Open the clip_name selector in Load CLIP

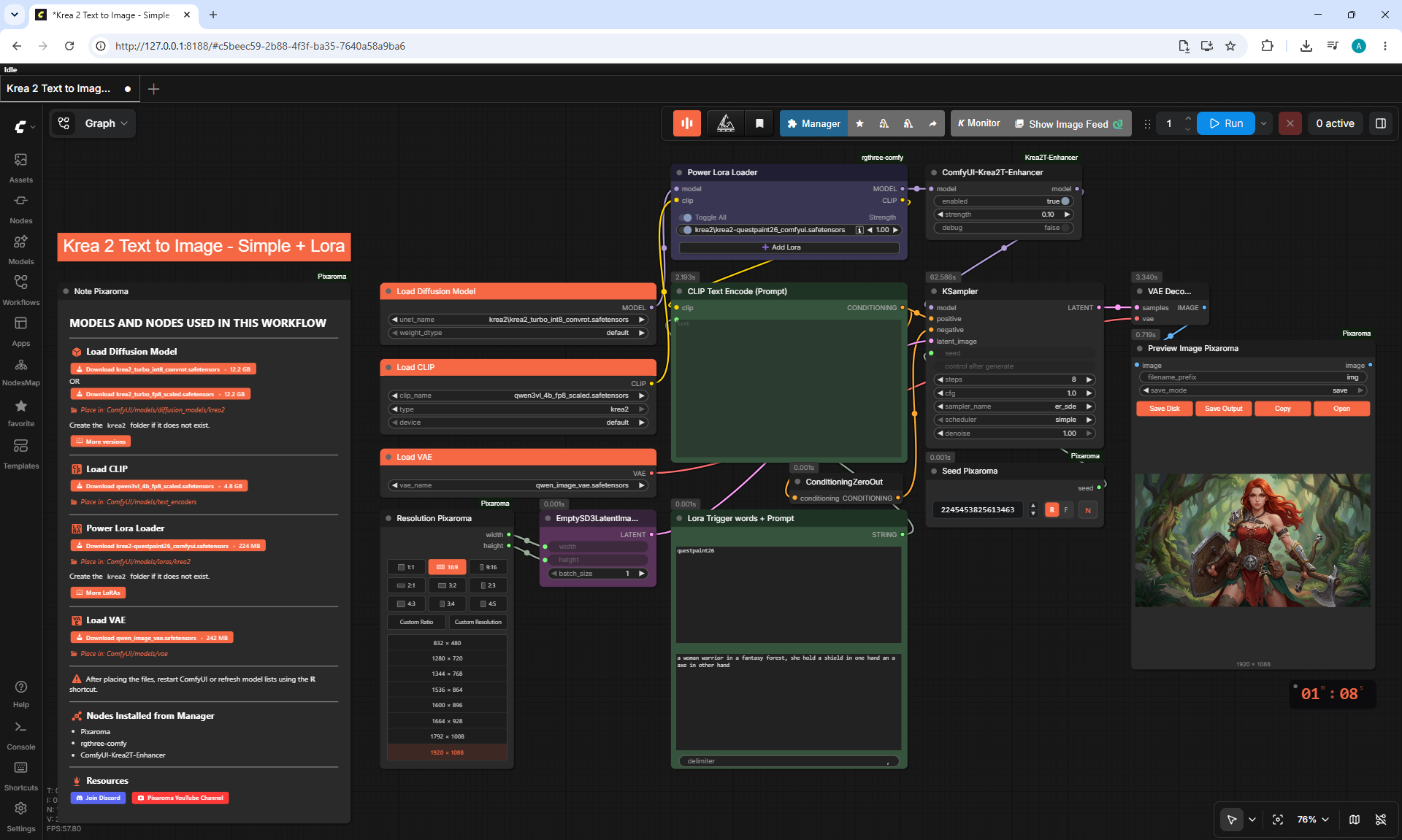click(518, 396)
